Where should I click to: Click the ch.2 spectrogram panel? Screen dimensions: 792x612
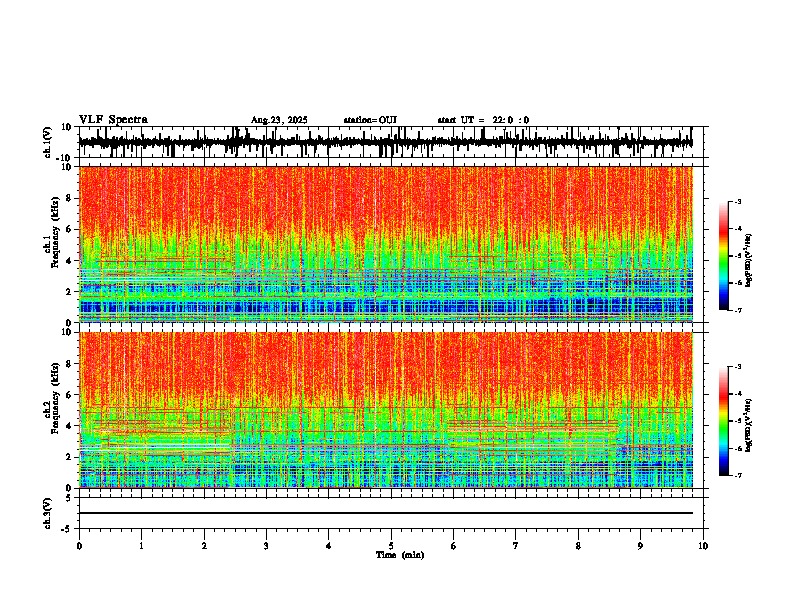(x=386, y=410)
